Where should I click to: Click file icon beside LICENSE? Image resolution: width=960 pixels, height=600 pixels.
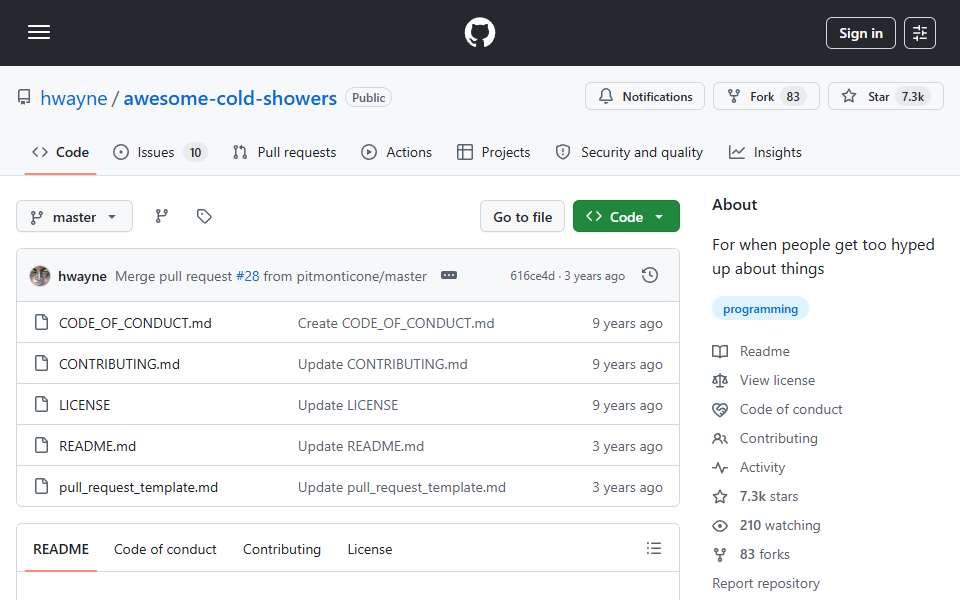(42, 404)
